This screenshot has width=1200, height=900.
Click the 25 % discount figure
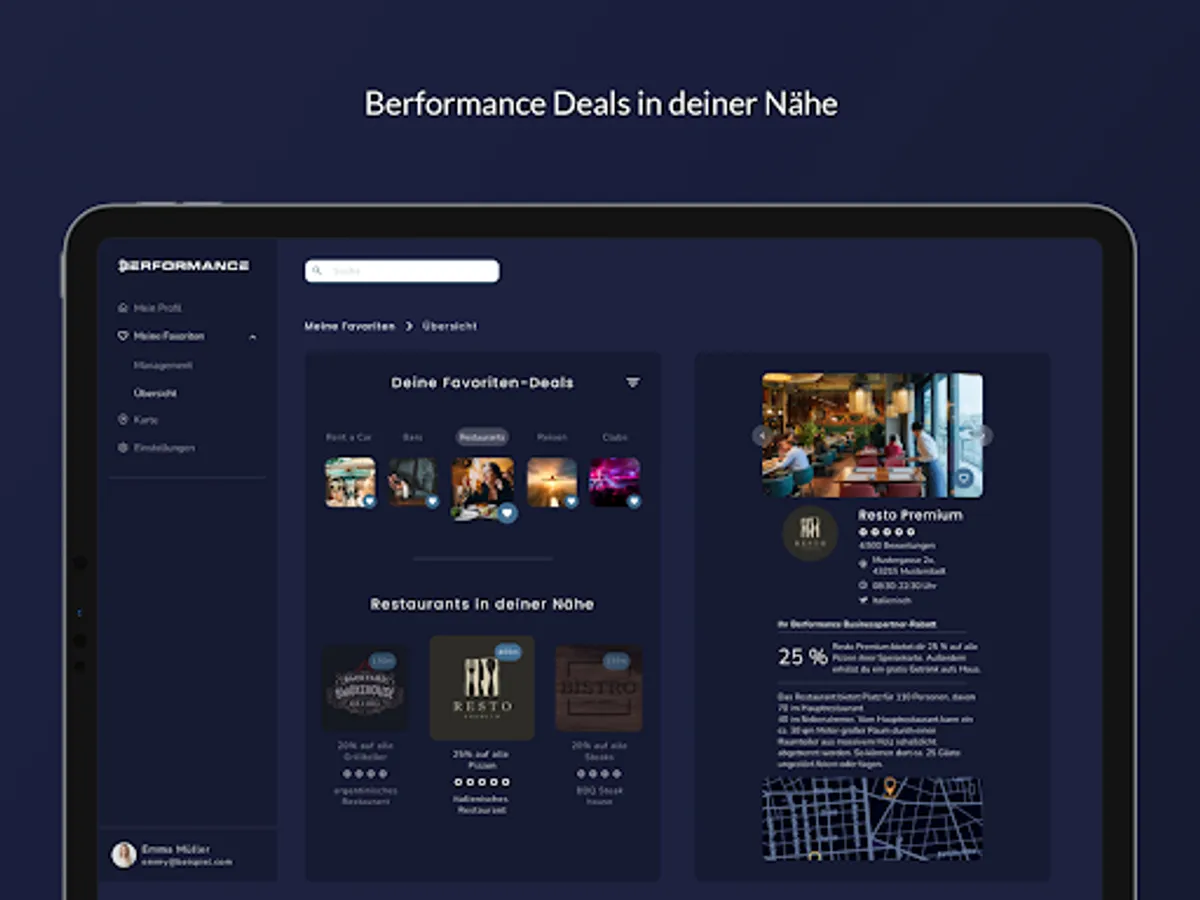click(x=803, y=657)
